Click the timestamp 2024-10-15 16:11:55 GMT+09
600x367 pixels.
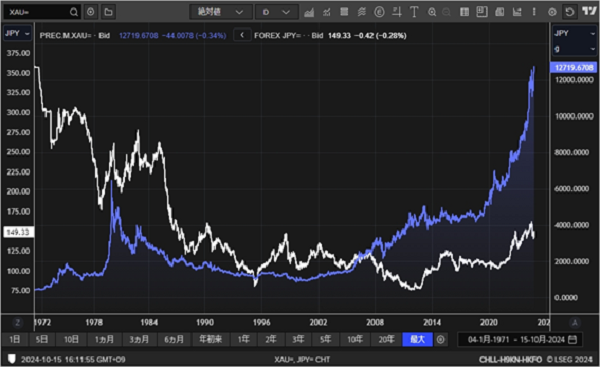point(73,359)
